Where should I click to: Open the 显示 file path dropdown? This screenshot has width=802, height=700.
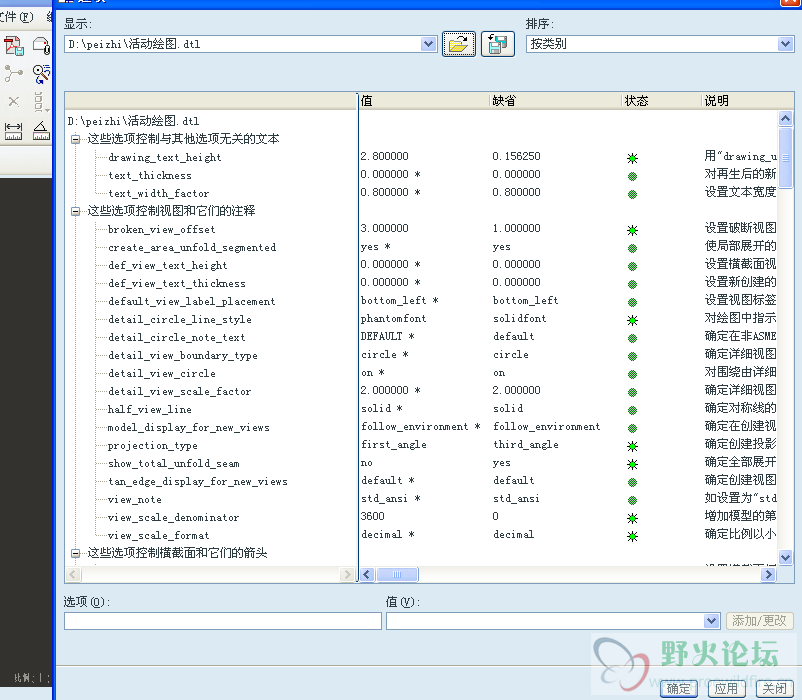tap(428, 44)
